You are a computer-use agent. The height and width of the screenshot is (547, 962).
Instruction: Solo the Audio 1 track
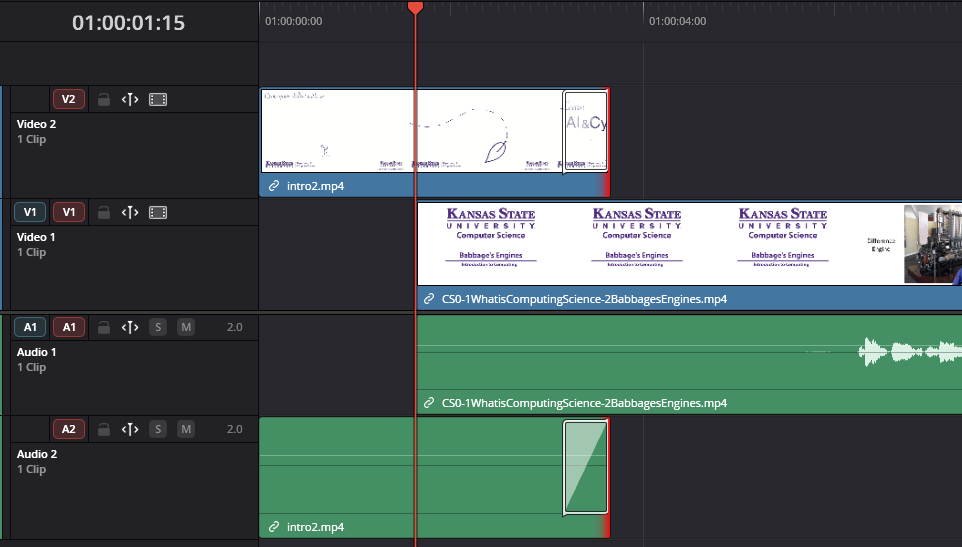158,327
